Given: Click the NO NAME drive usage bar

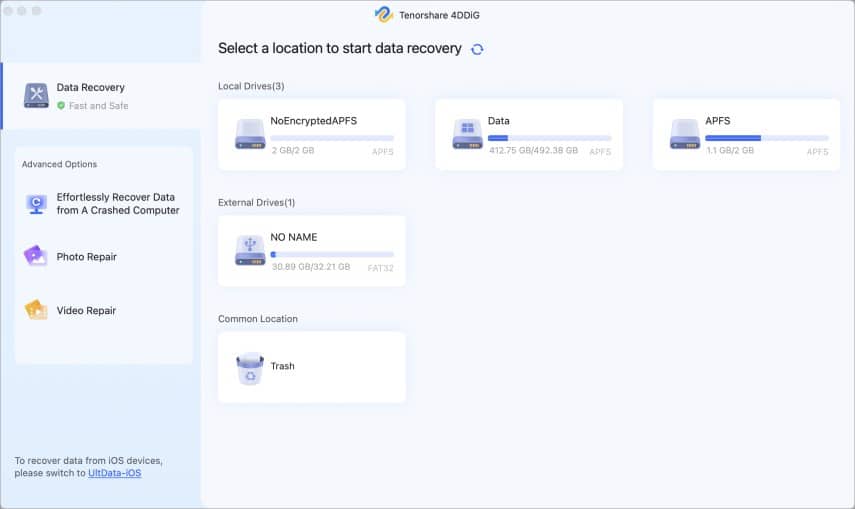Looking at the screenshot, I should tap(332, 254).
